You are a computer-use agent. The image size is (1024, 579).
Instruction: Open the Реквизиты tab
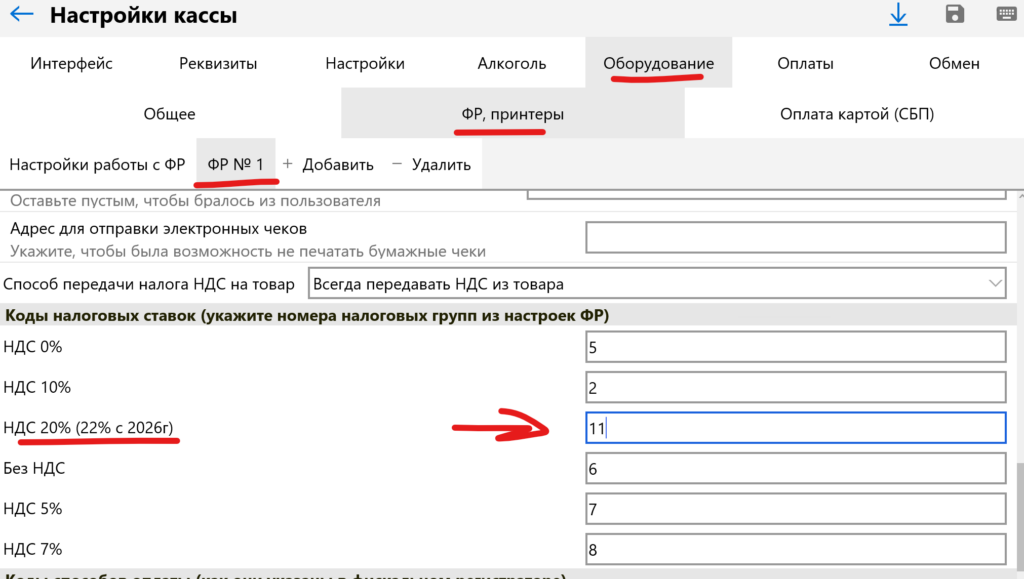point(218,63)
